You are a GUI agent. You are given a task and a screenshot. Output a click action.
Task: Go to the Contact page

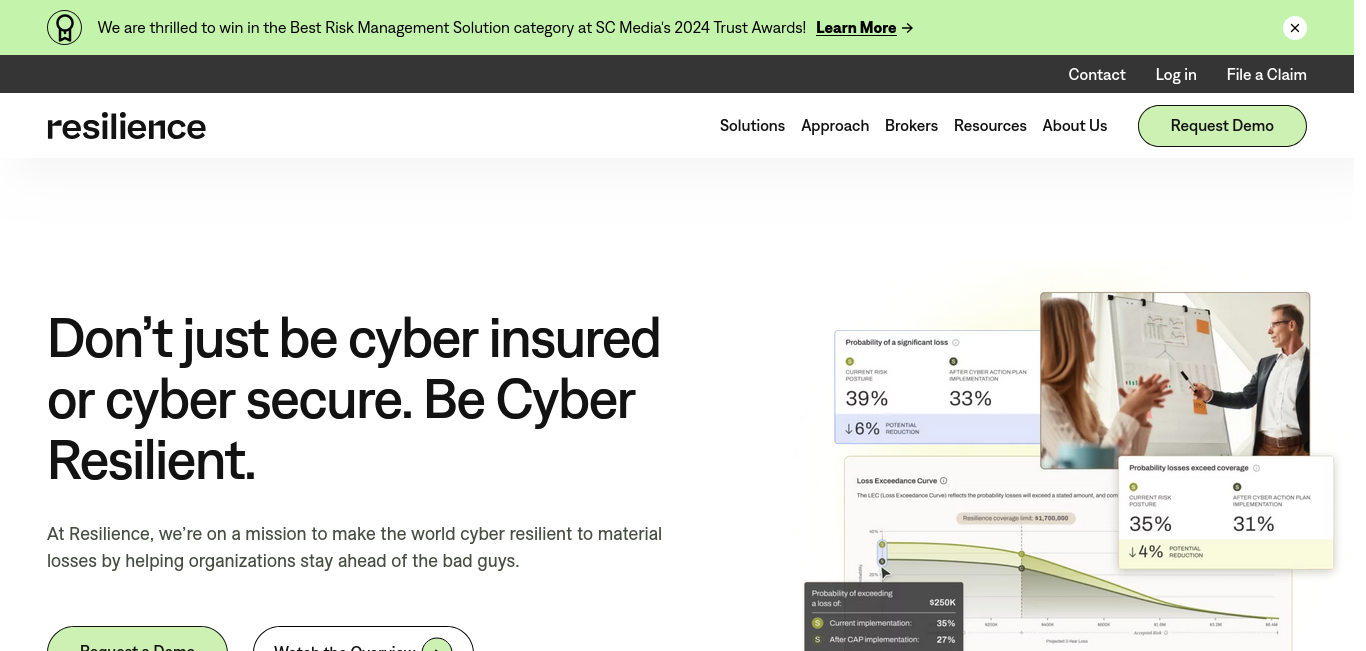(1097, 74)
